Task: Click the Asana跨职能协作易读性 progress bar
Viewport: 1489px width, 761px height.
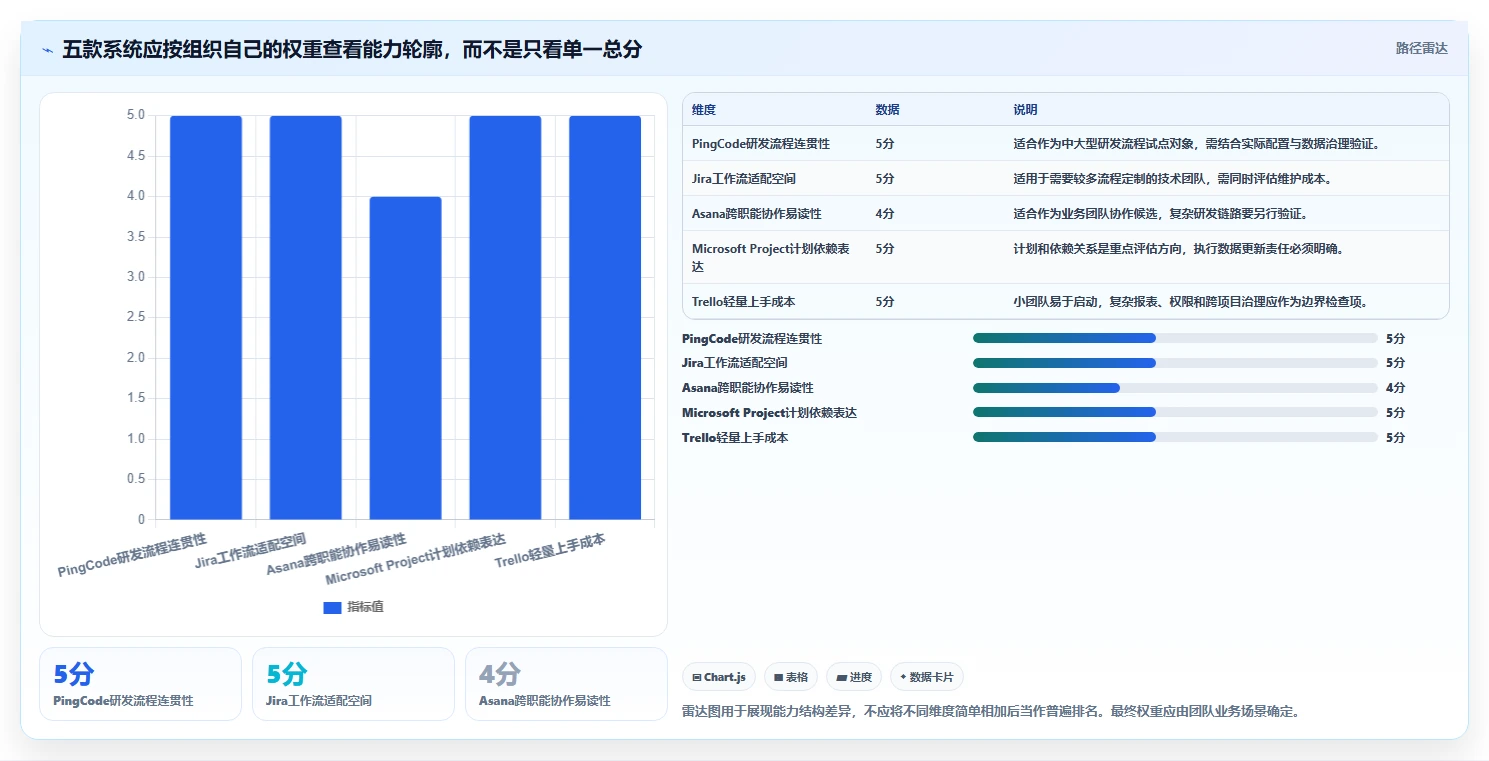Action: tap(1175, 388)
